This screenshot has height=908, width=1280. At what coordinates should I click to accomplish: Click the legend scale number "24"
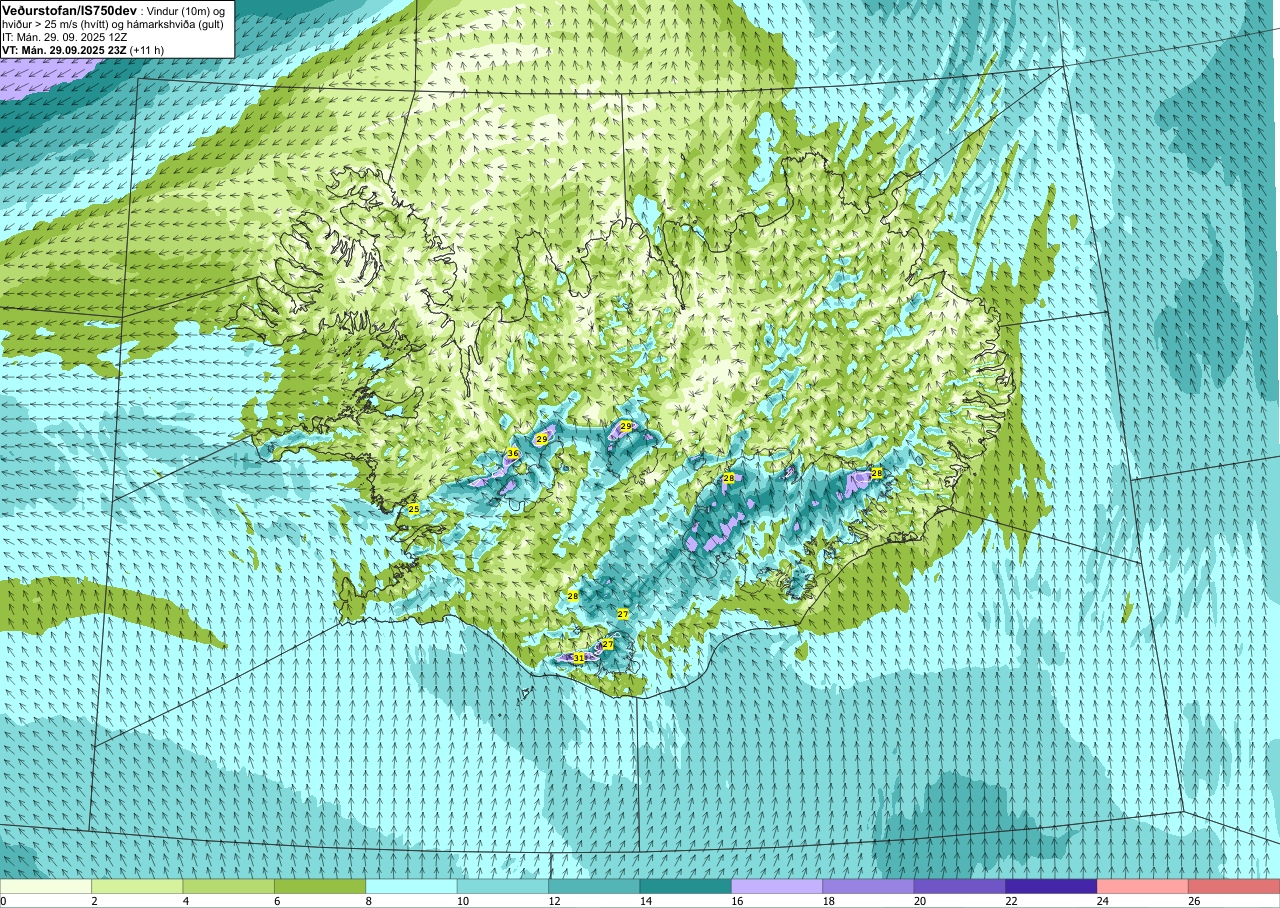[1104, 901]
